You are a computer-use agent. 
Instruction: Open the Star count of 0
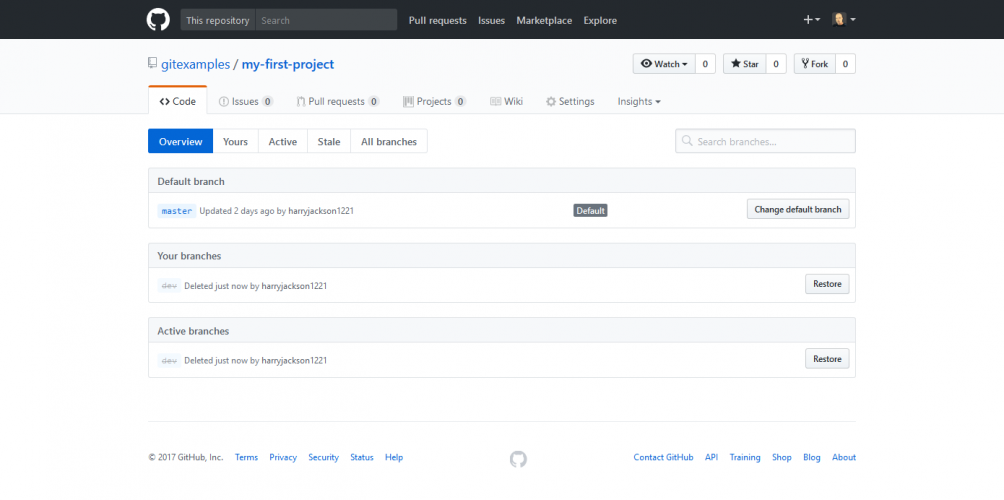776,64
